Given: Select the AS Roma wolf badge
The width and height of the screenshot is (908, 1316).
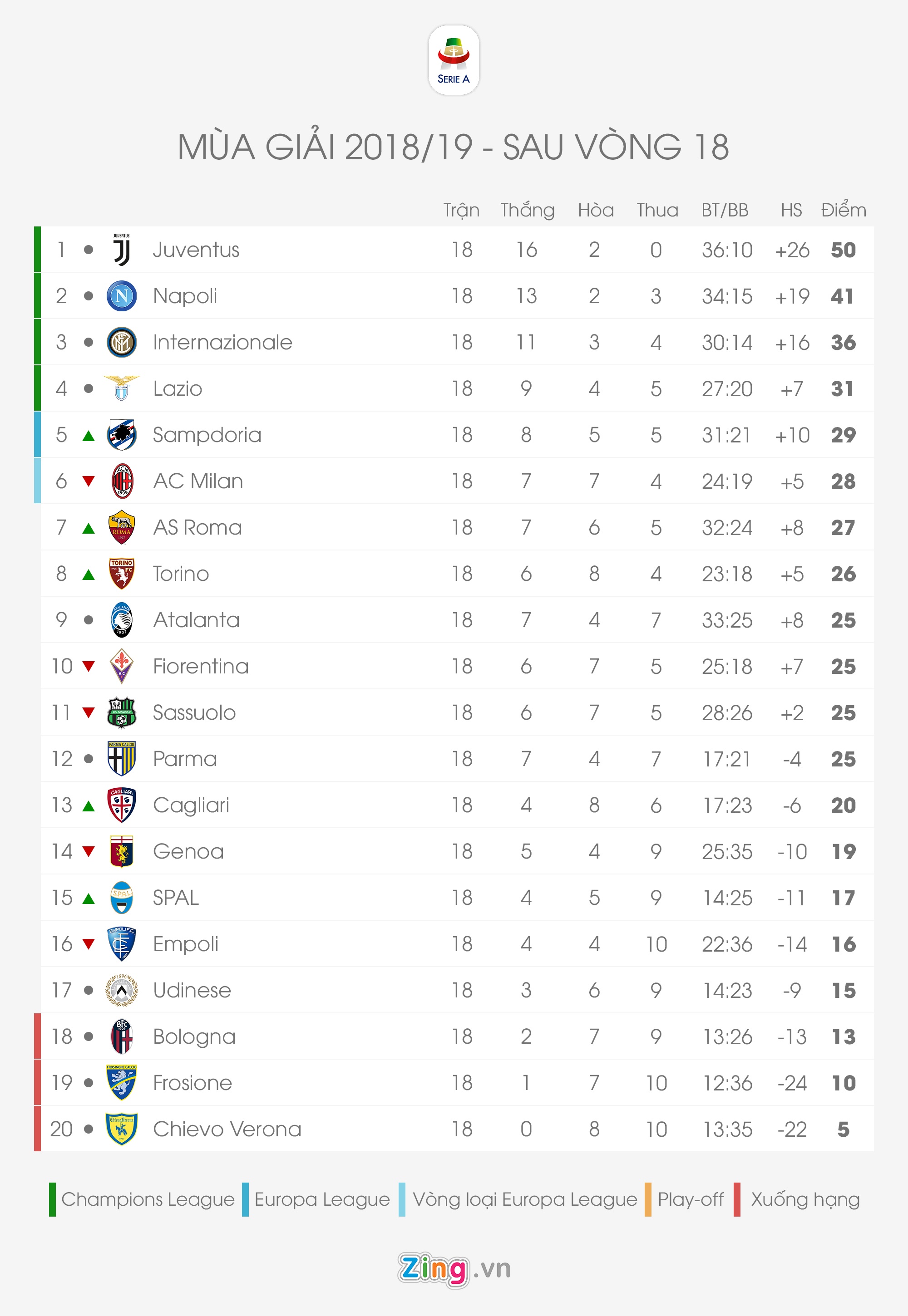Looking at the screenshot, I should (x=121, y=527).
